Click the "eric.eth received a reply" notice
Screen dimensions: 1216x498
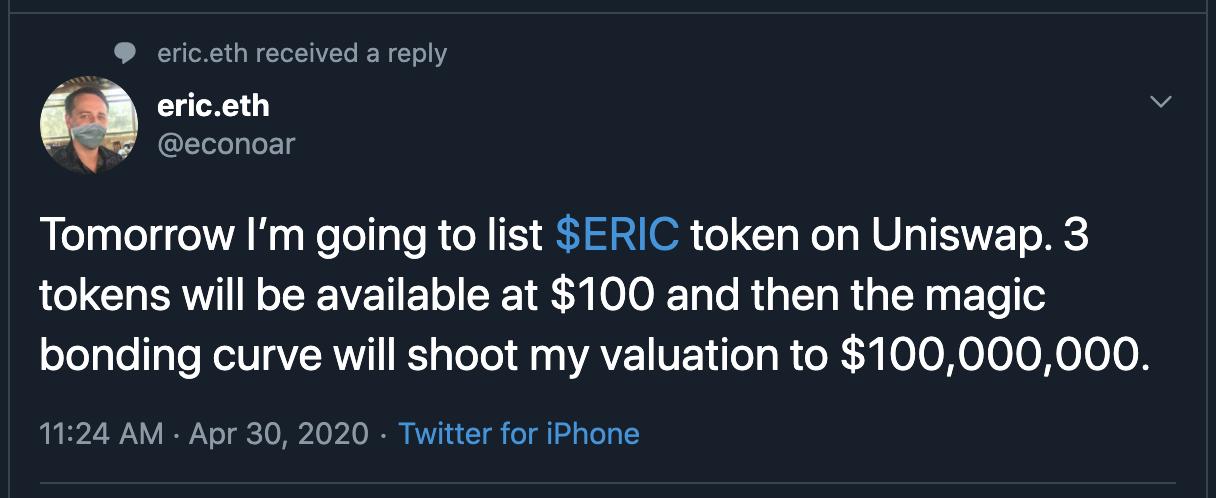point(302,53)
